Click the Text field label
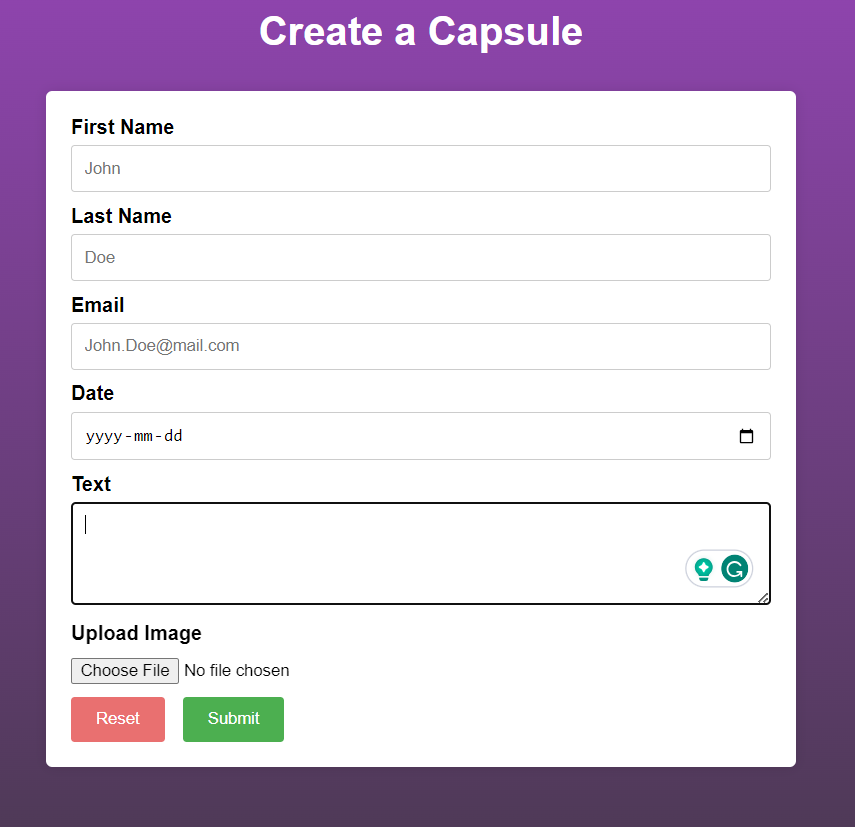 [92, 484]
